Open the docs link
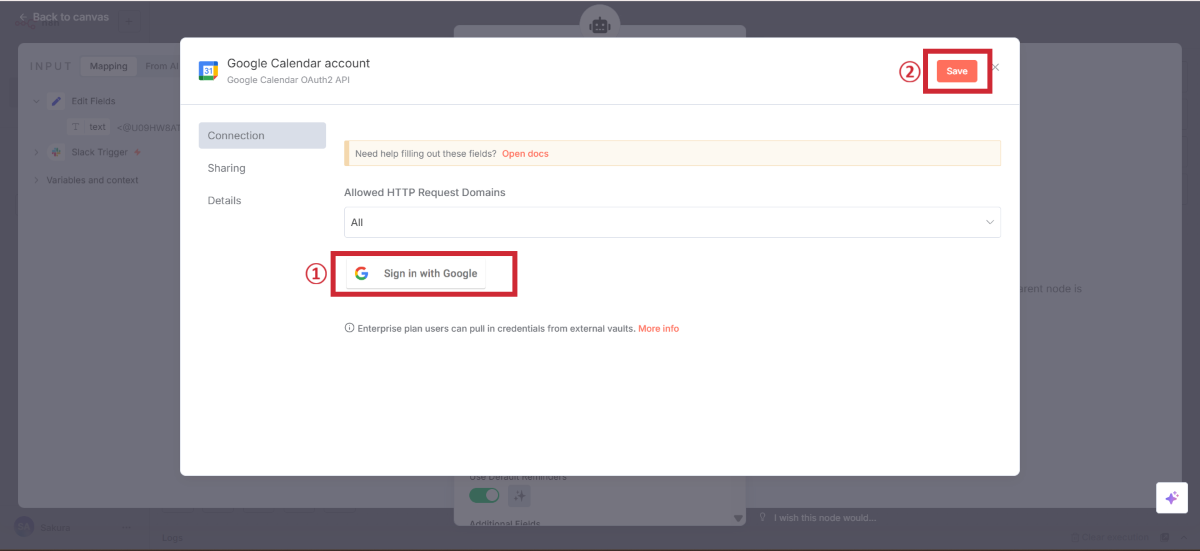Screen dimensions: 1200x551 [525, 154]
